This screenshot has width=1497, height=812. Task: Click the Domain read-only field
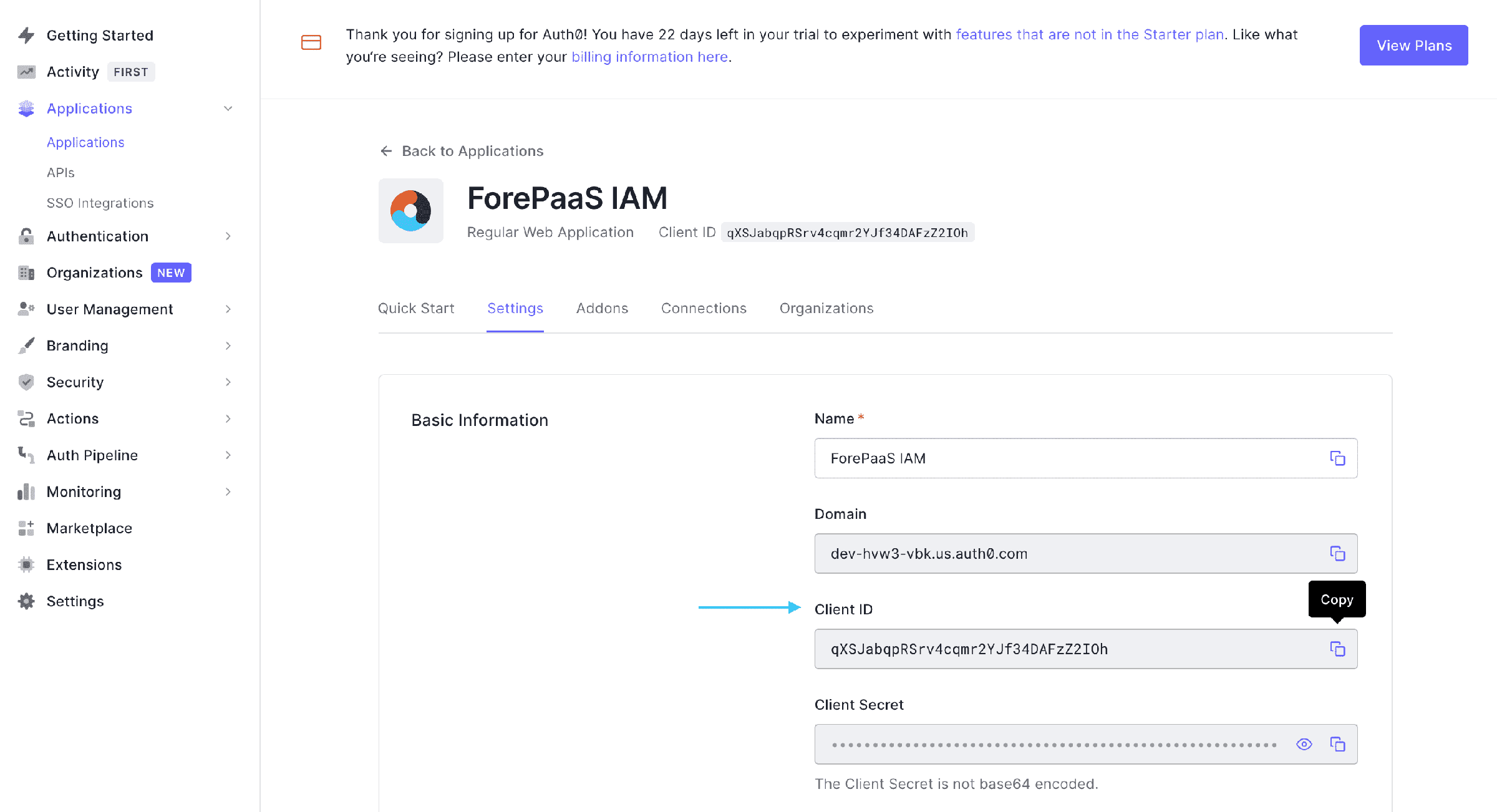tap(1086, 554)
